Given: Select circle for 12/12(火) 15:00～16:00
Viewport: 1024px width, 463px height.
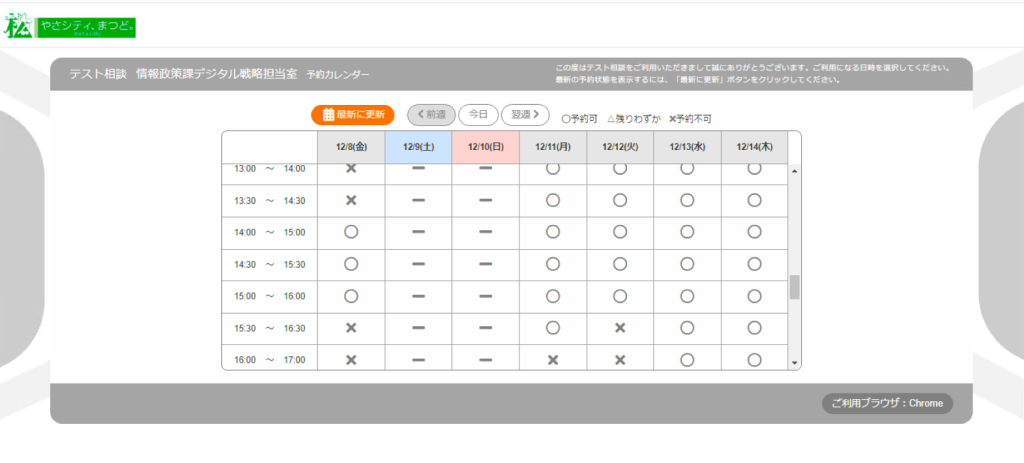Looking at the screenshot, I should (620, 296).
